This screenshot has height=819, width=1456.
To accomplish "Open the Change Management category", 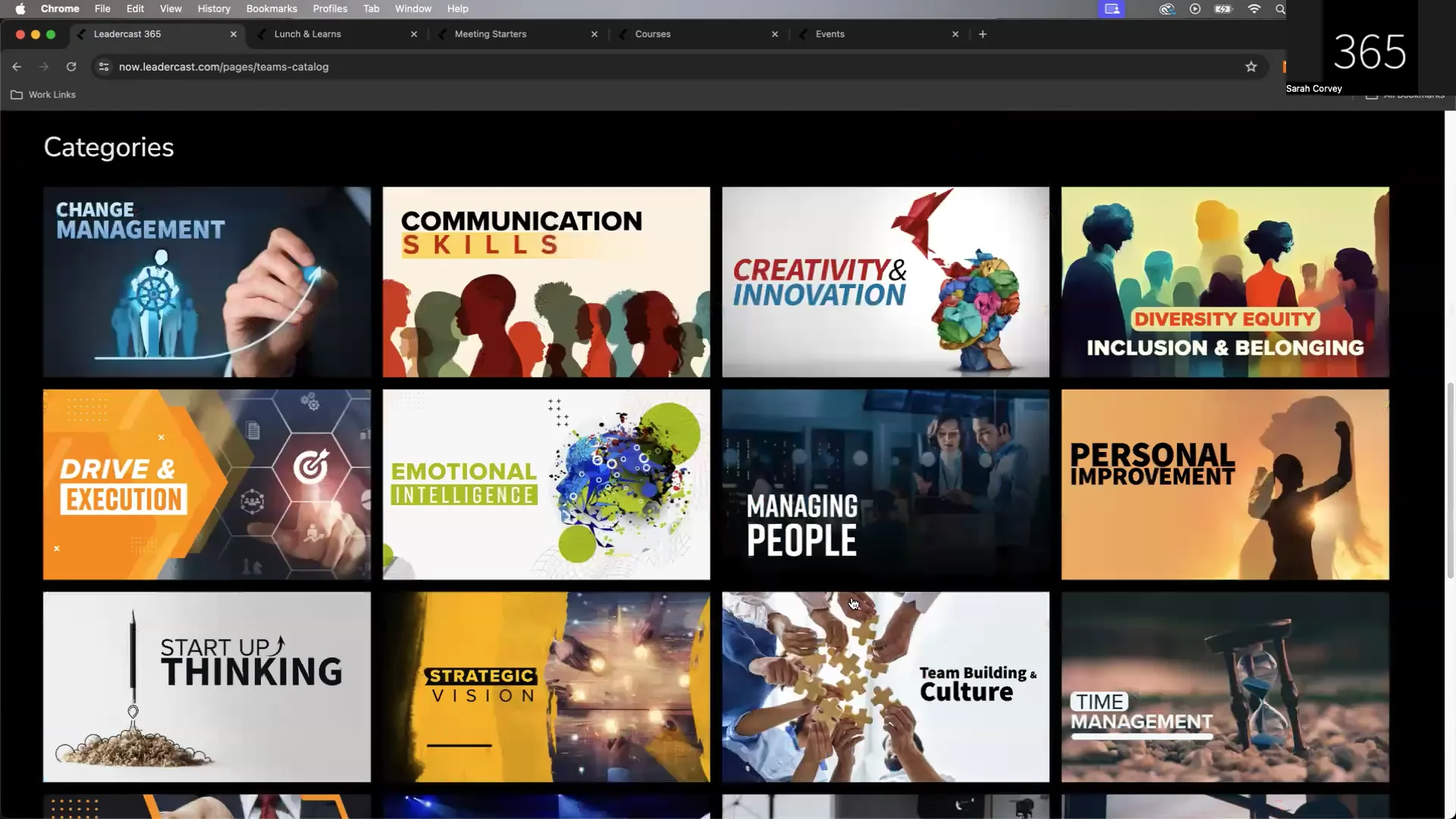I will click(207, 282).
